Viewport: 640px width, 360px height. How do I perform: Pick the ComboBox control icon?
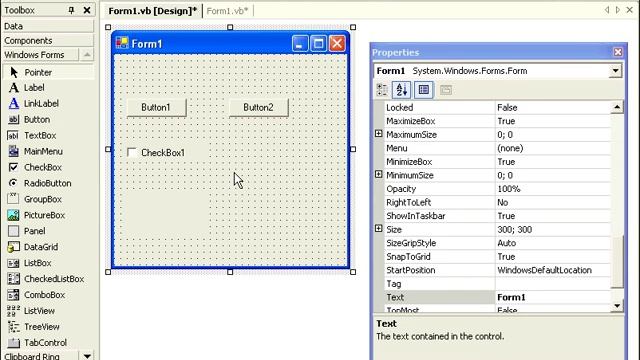[13, 295]
